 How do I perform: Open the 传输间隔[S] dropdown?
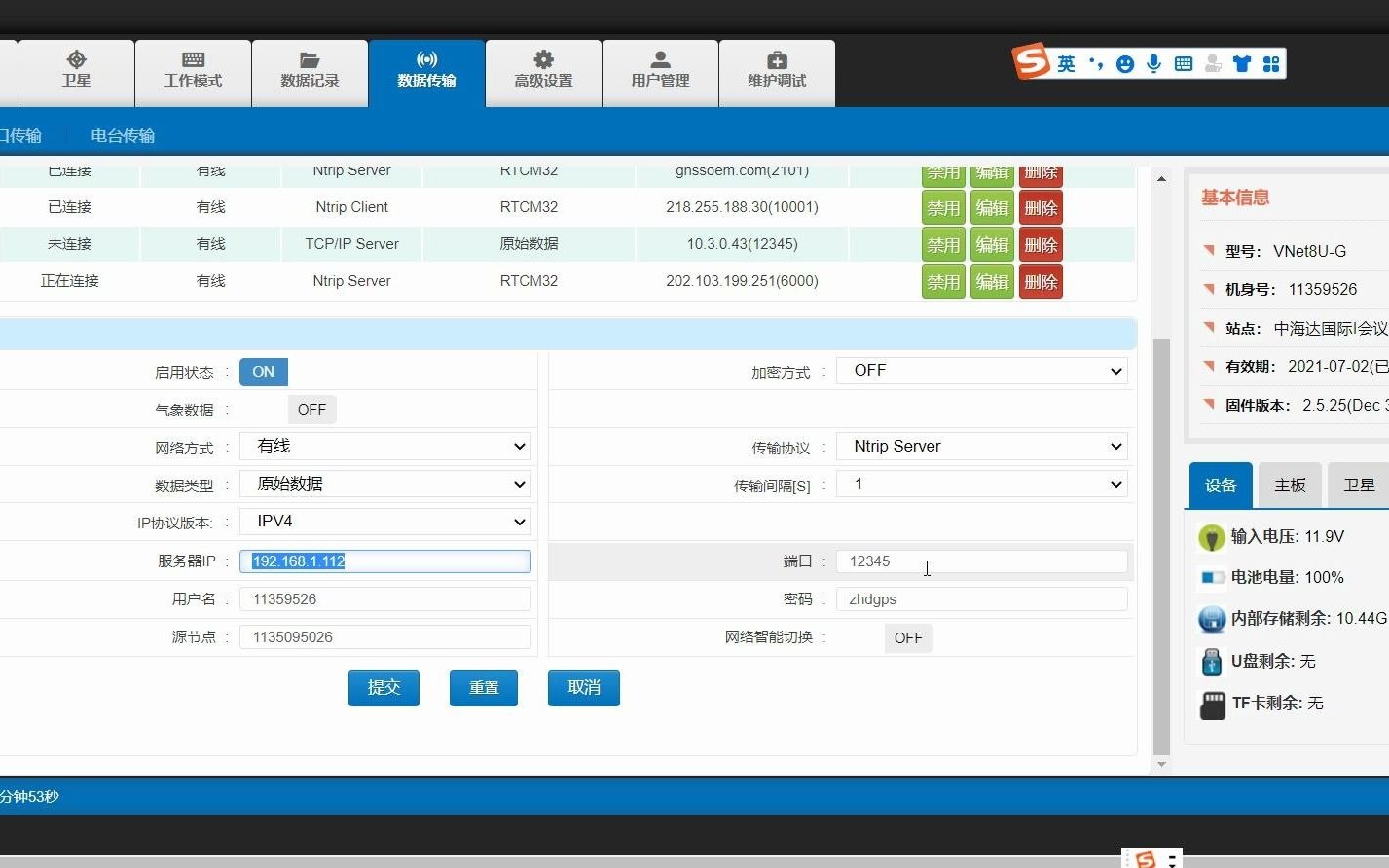coord(982,485)
